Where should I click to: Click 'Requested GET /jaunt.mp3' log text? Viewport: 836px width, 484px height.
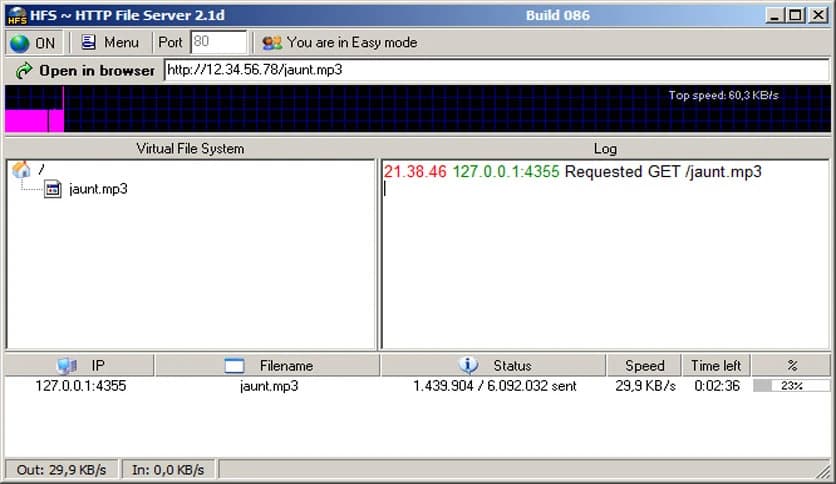coord(663,172)
